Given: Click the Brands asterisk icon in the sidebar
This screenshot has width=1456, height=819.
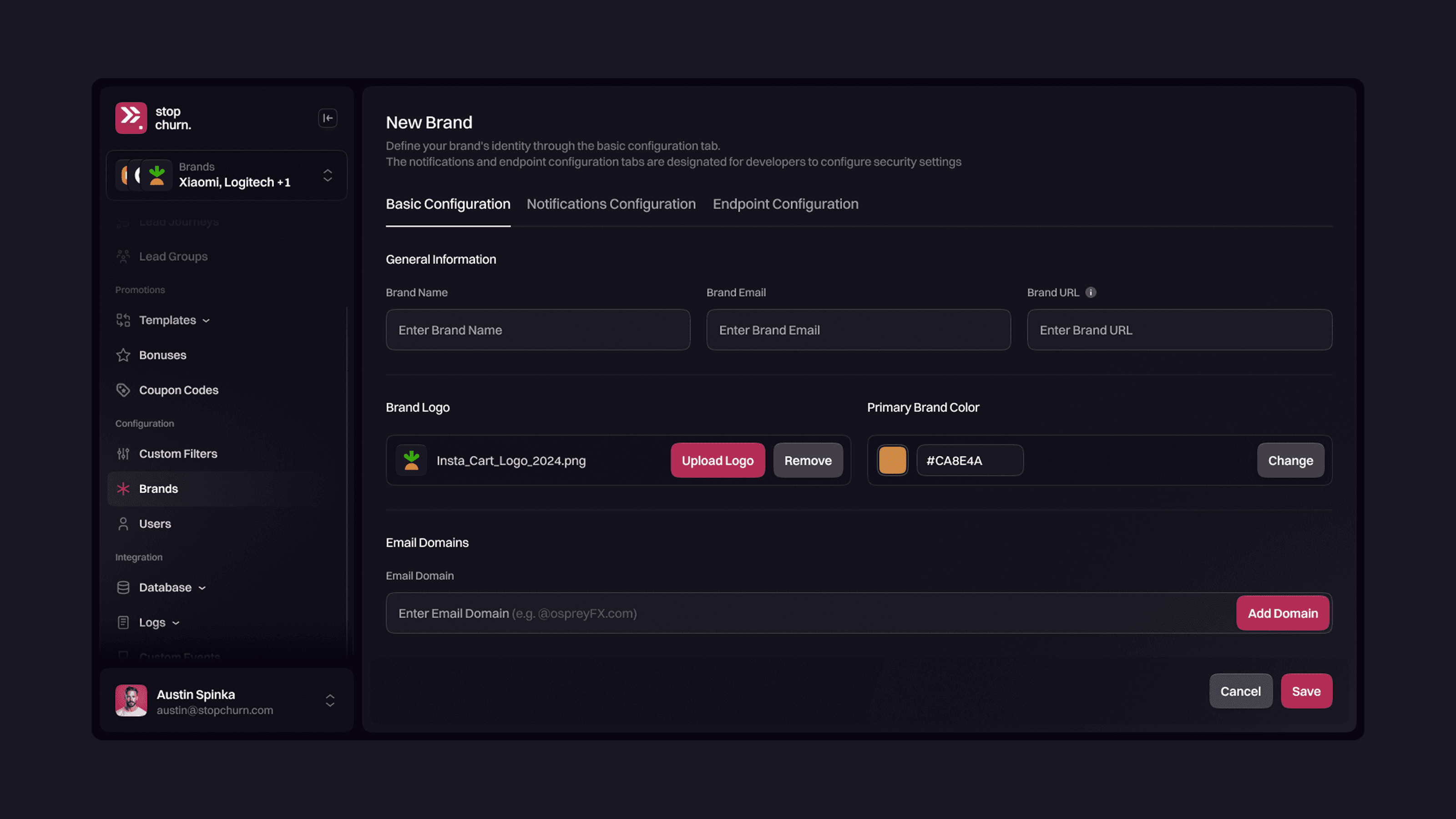Looking at the screenshot, I should (123, 489).
